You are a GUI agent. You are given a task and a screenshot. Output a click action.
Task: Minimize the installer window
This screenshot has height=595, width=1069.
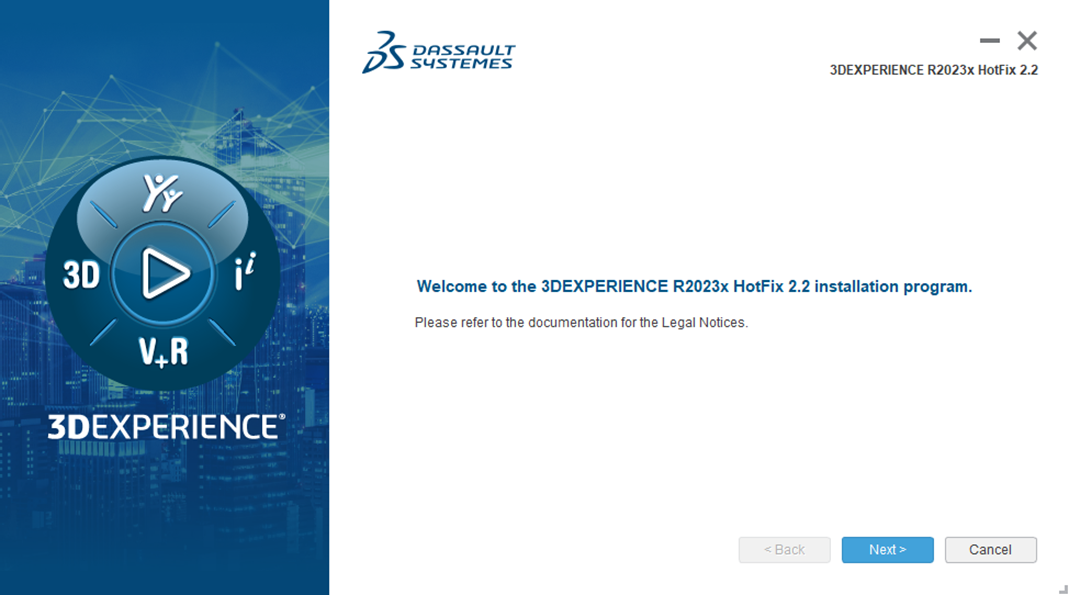(990, 41)
